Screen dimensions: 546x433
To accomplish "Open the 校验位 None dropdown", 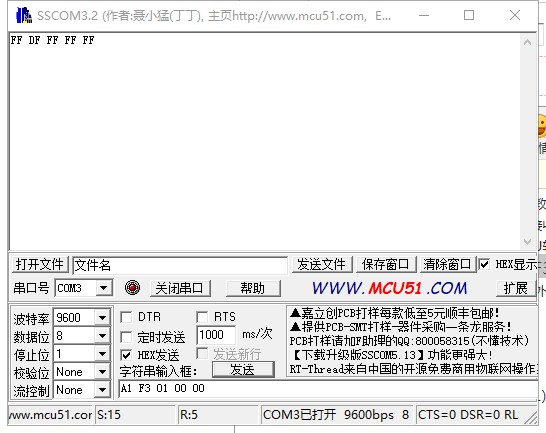I will click(x=102, y=372).
